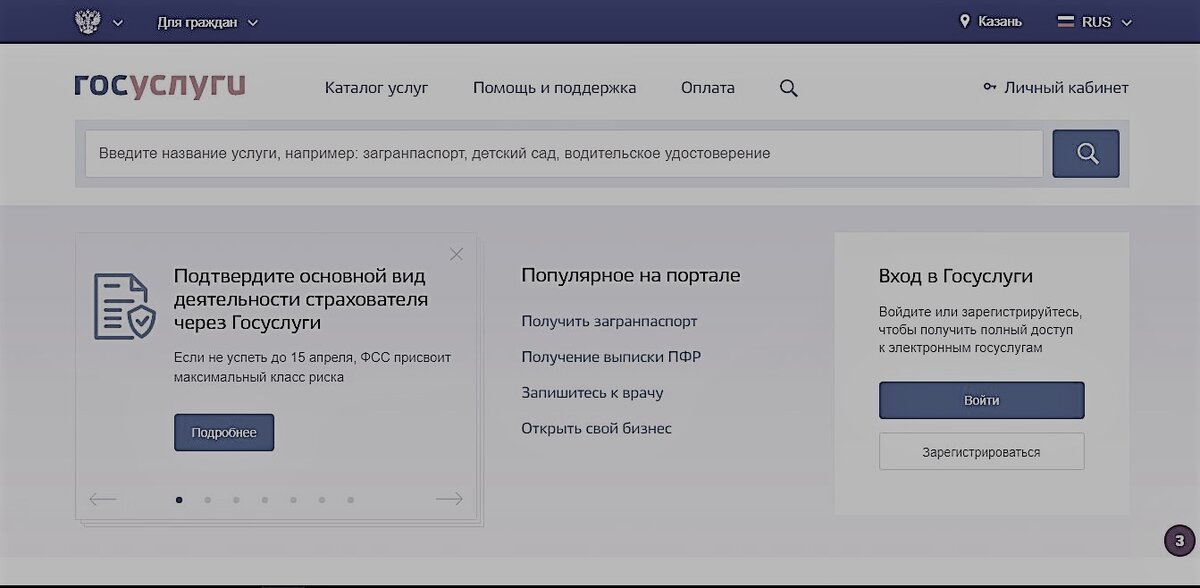Close the insurer activity banner
1200x588 pixels.
point(456,254)
